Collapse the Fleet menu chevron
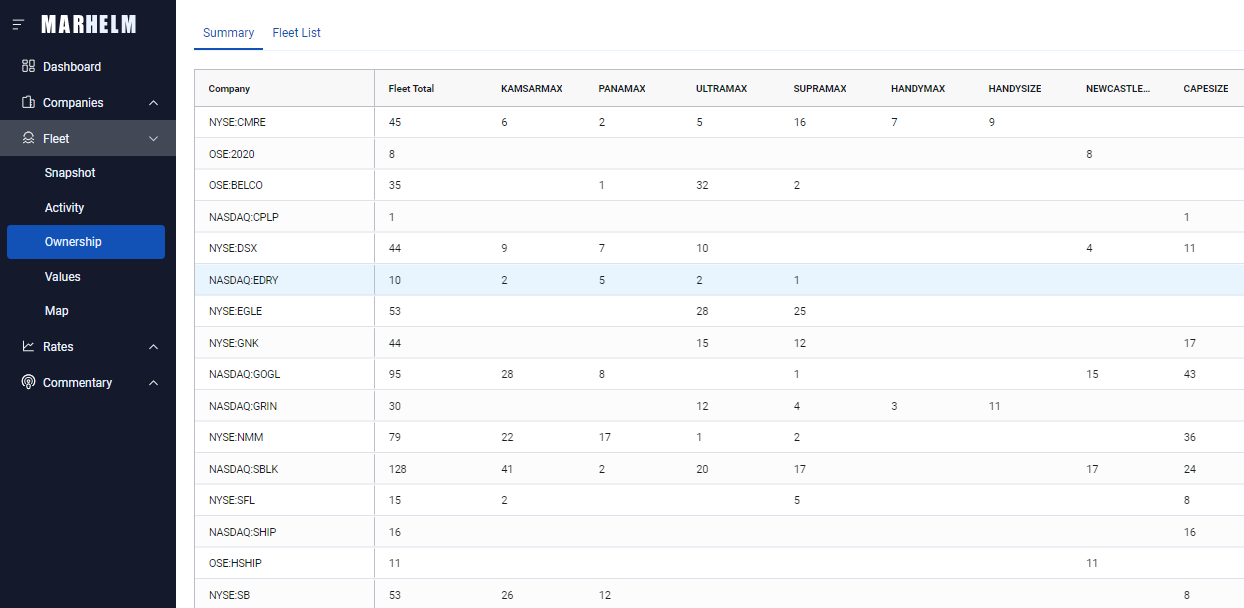Screen dimensions: 1244x608 tap(153, 138)
